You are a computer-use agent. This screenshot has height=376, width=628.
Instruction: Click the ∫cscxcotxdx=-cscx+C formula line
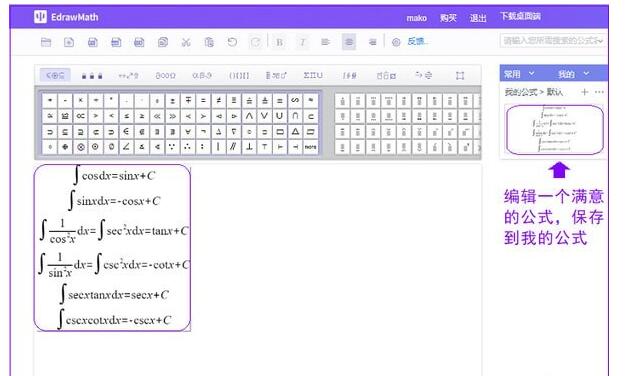[x=114, y=320]
